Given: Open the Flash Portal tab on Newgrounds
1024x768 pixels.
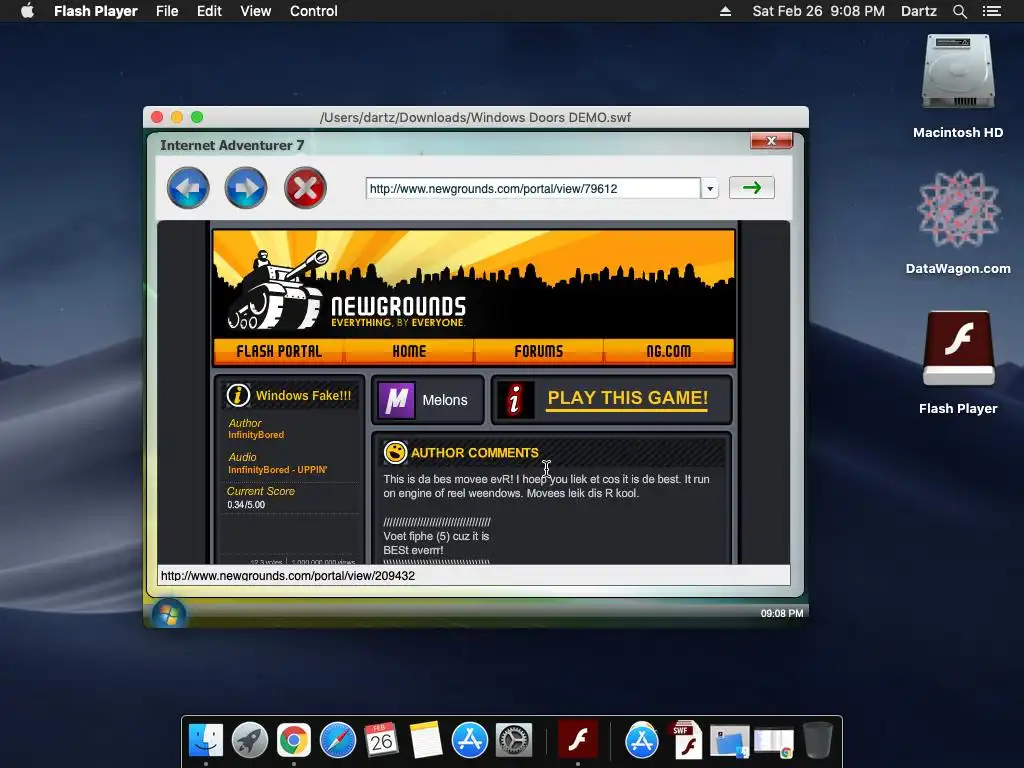Looking at the screenshot, I should coord(279,351).
